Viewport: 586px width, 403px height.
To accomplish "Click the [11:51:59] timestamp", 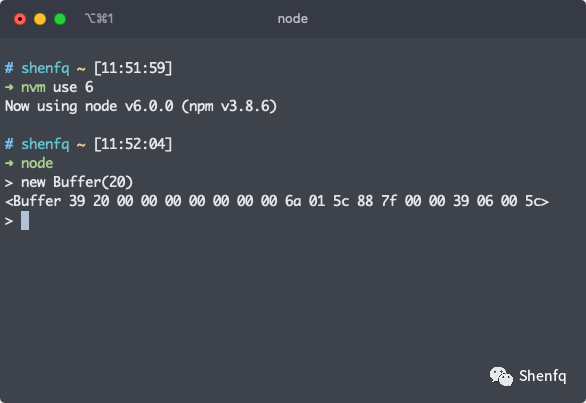I will click(133, 68).
